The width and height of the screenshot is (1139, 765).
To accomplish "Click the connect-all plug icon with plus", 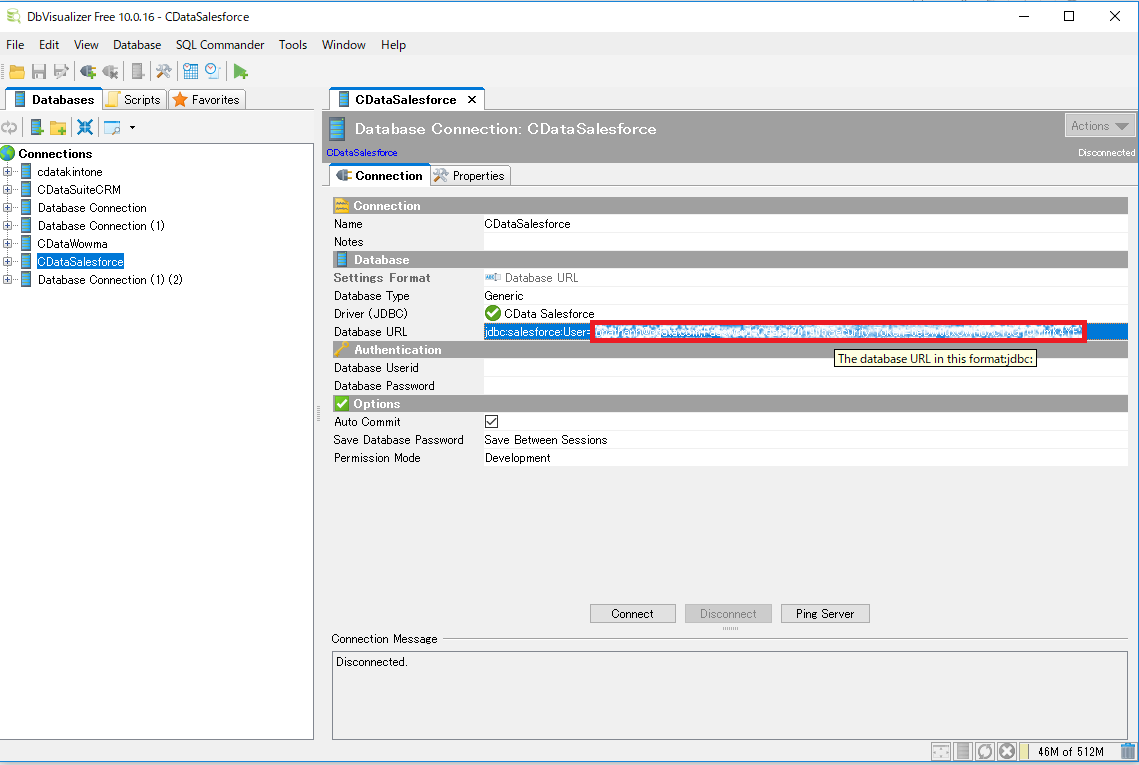I will coord(88,71).
